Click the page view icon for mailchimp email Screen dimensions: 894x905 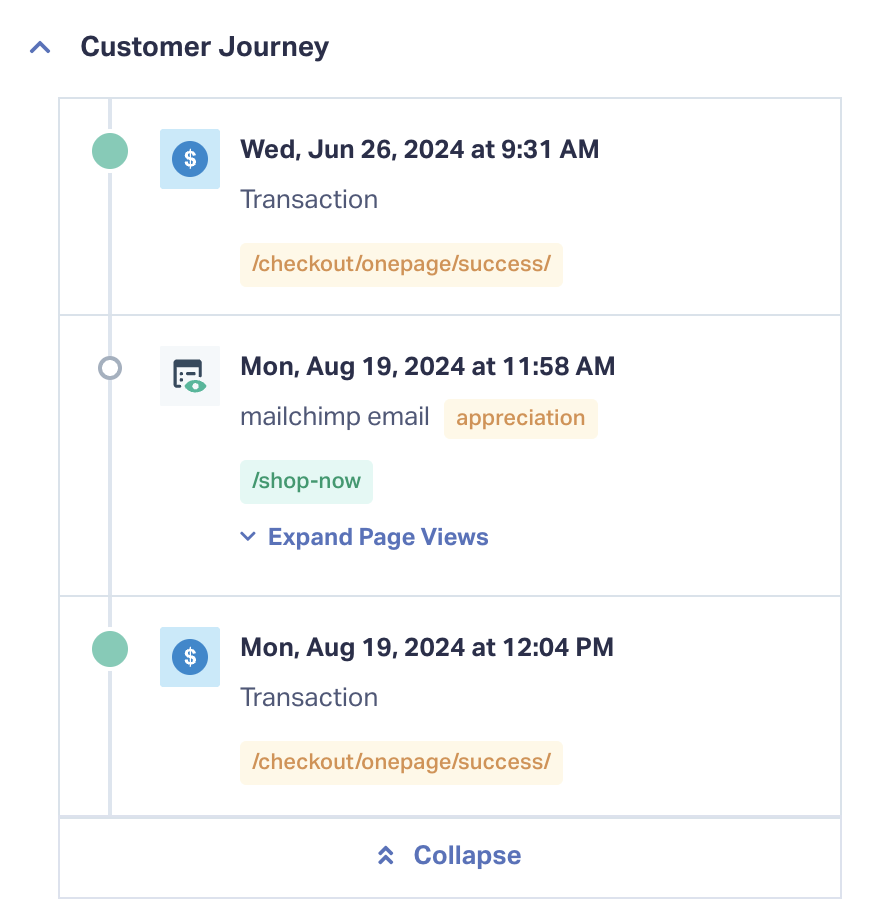(x=190, y=376)
